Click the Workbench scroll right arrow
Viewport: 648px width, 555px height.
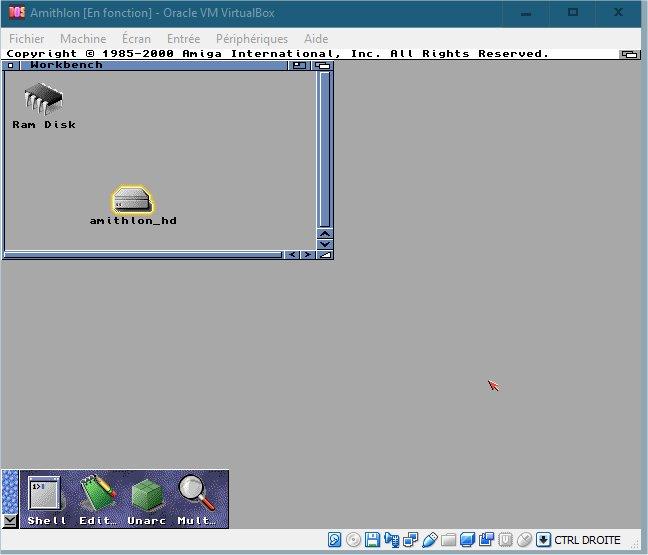click(x=307, y=255)
